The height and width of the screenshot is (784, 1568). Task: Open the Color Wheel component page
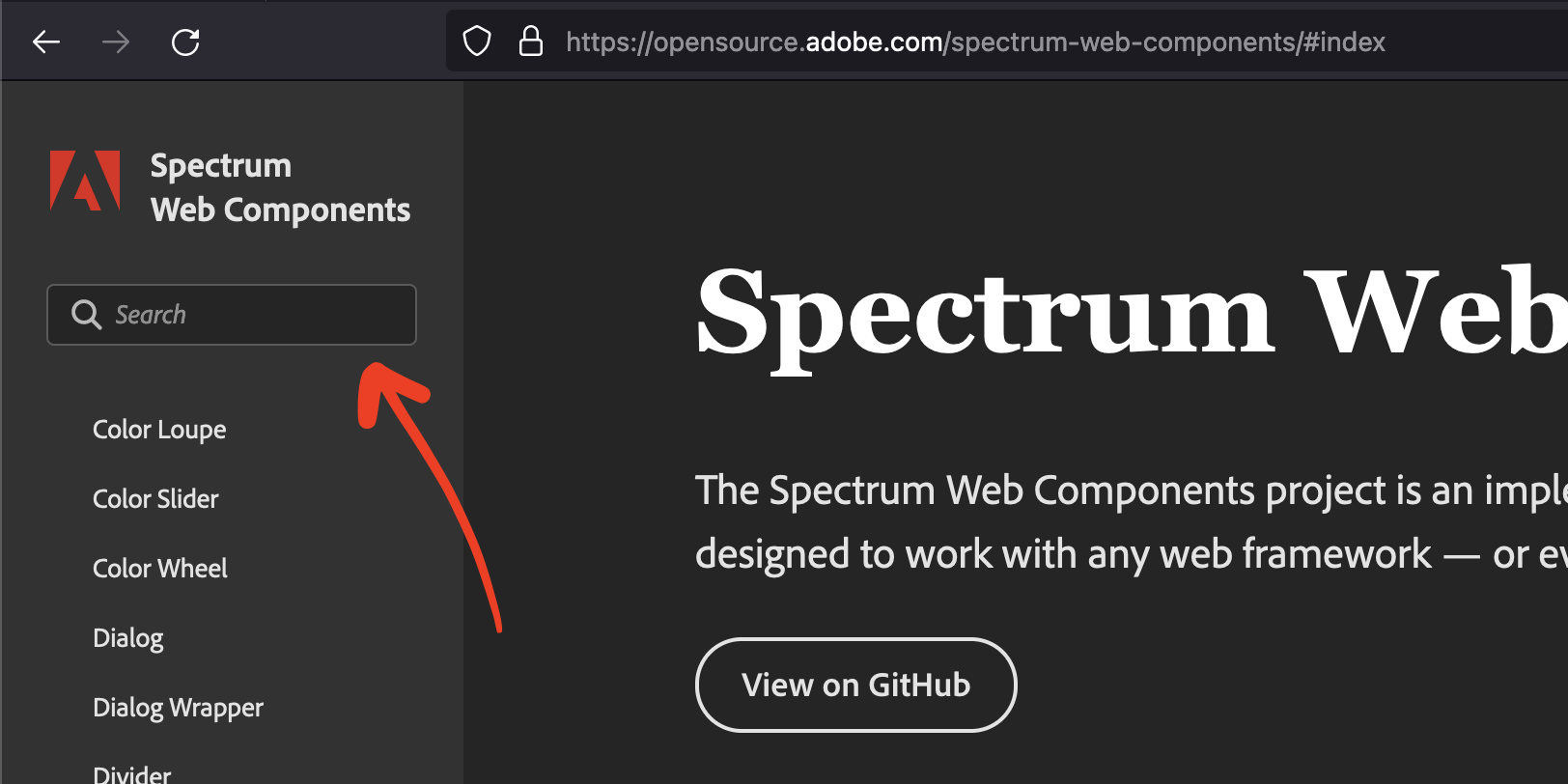coord(159,569)
